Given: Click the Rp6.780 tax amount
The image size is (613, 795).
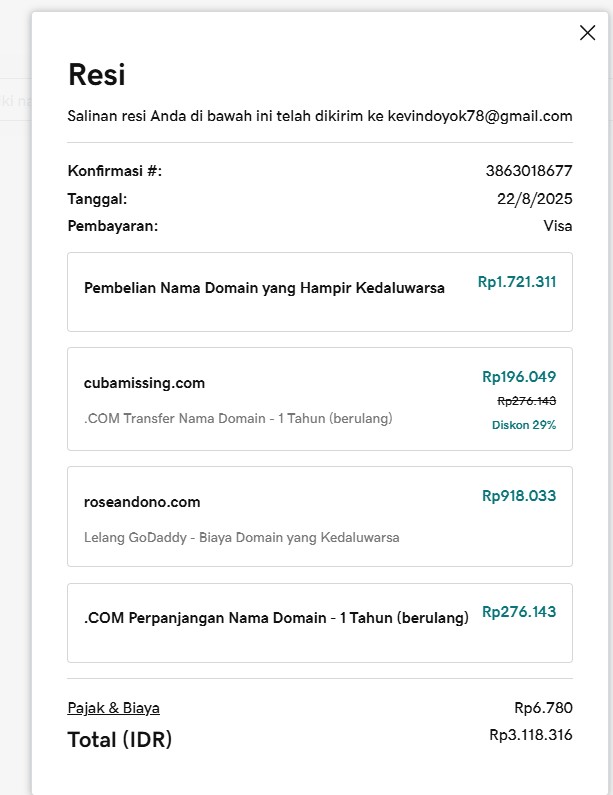Looking at the screenshot, I should [543, 708].
